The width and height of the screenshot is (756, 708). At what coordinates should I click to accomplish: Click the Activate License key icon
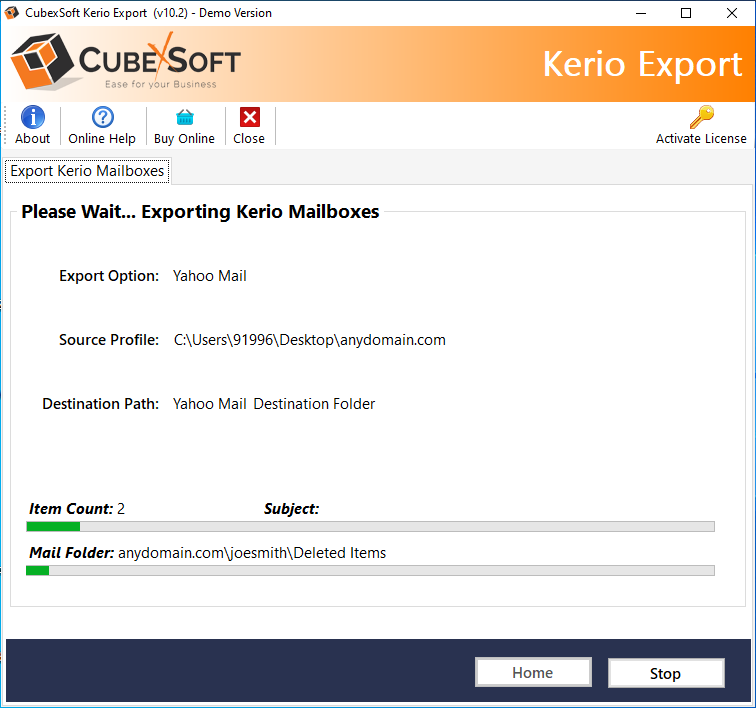[701, 117]
